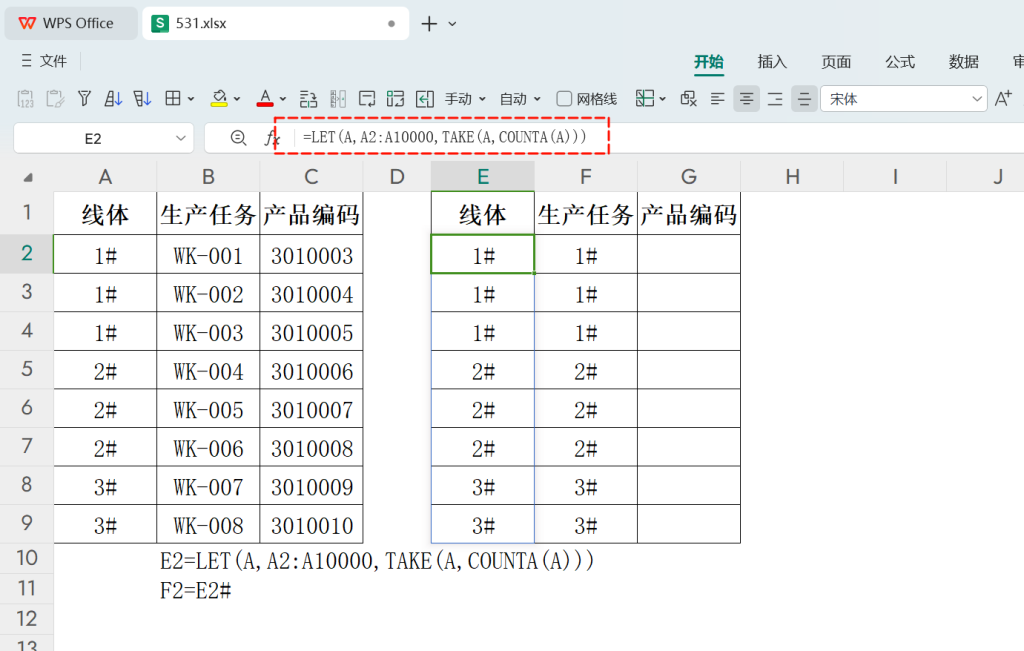Select the column A header
This screenshot has width=1024, height=651.
coord(105,177)
